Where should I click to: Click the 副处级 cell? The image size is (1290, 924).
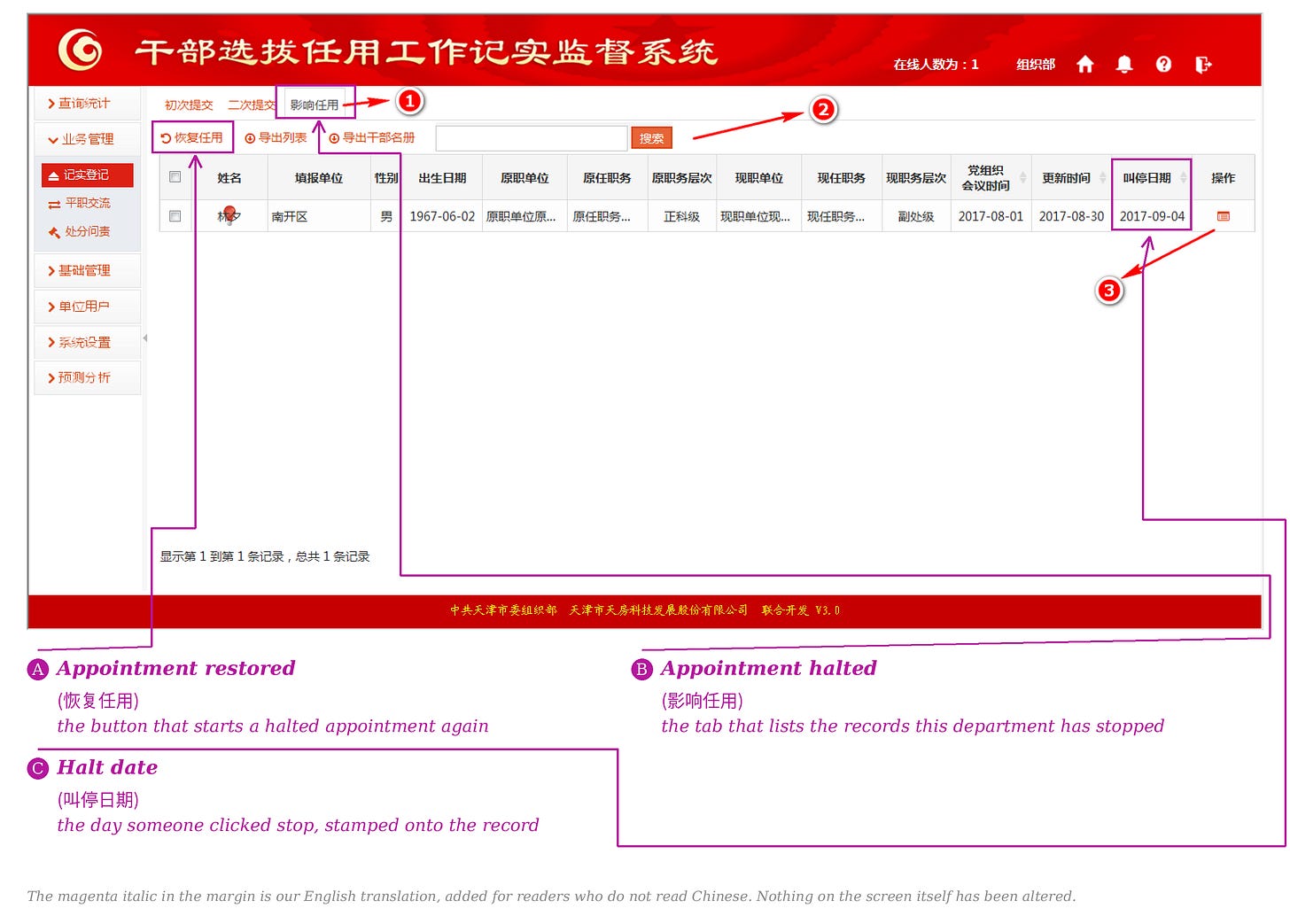(916, 216)
